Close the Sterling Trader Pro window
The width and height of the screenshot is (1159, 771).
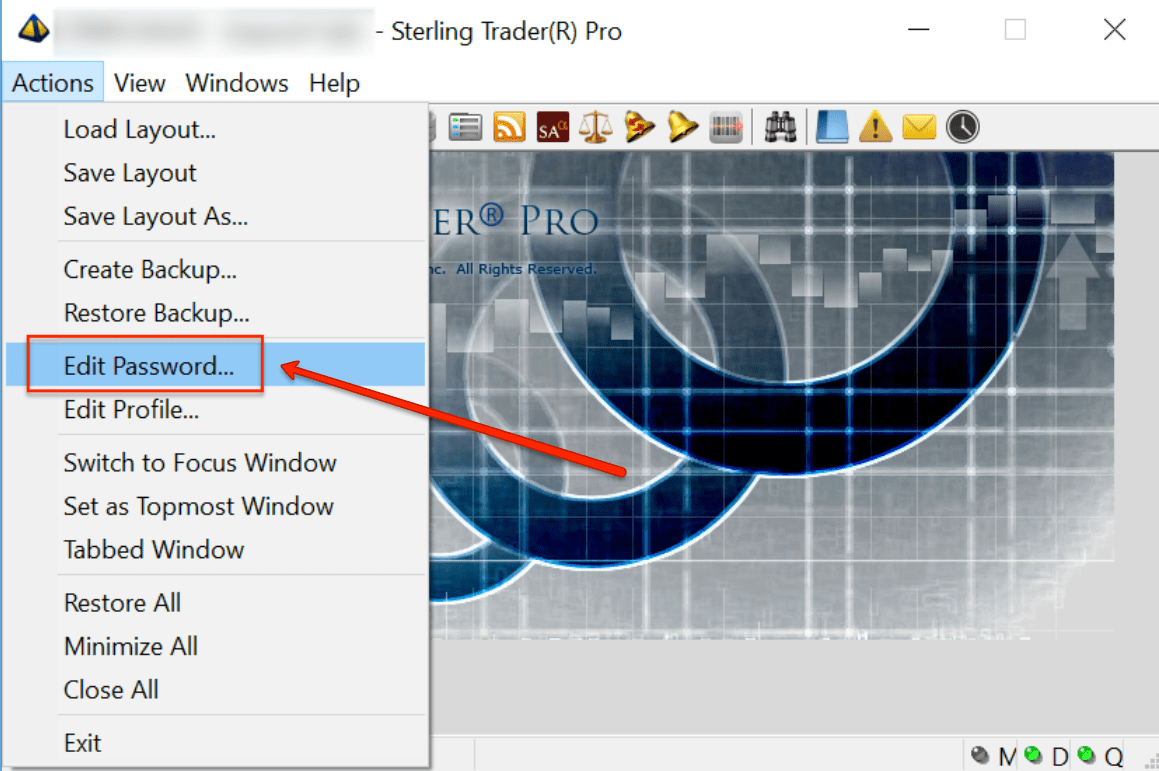click(x=1115, y=30)
